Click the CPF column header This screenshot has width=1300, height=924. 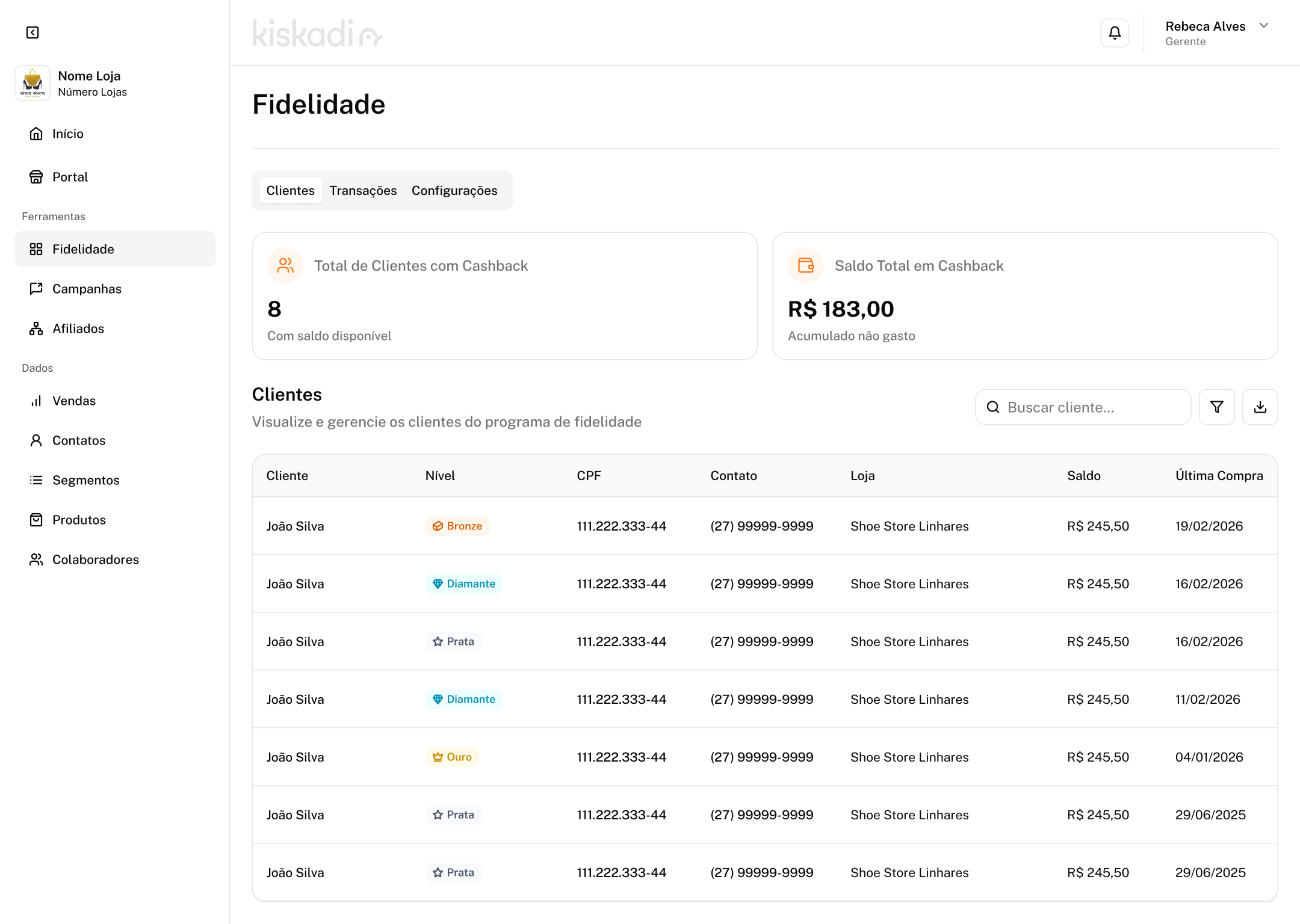pos(589,476)
